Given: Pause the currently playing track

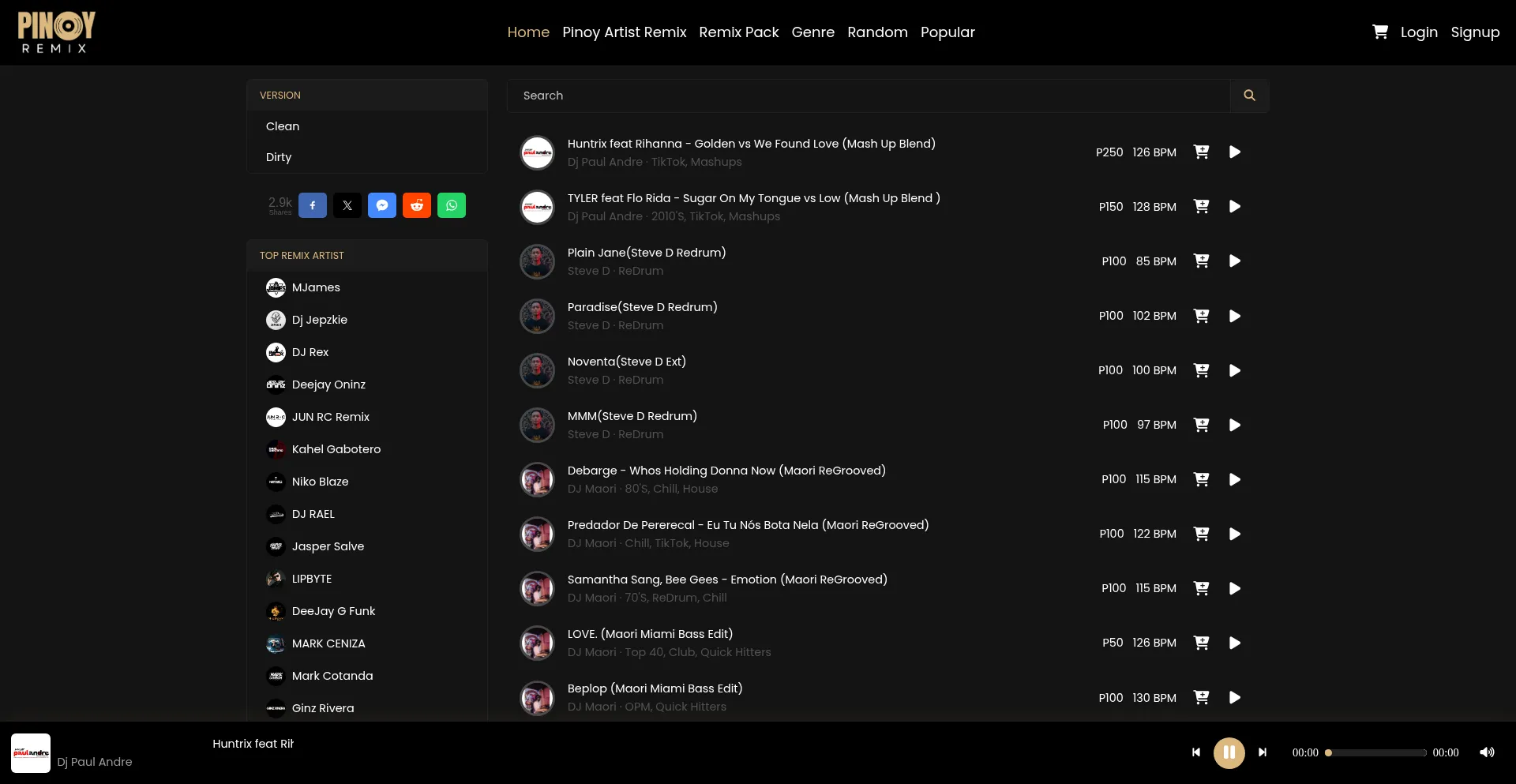Looking at the screenshot, I should click(1229, 752).
